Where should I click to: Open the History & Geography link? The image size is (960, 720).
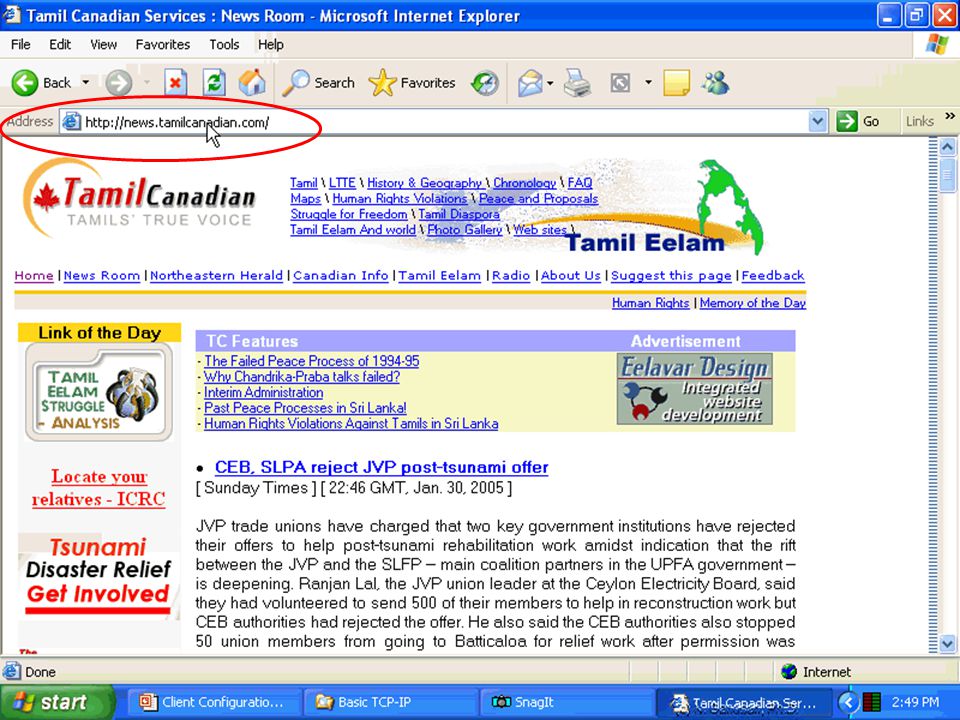pos(424,183)
